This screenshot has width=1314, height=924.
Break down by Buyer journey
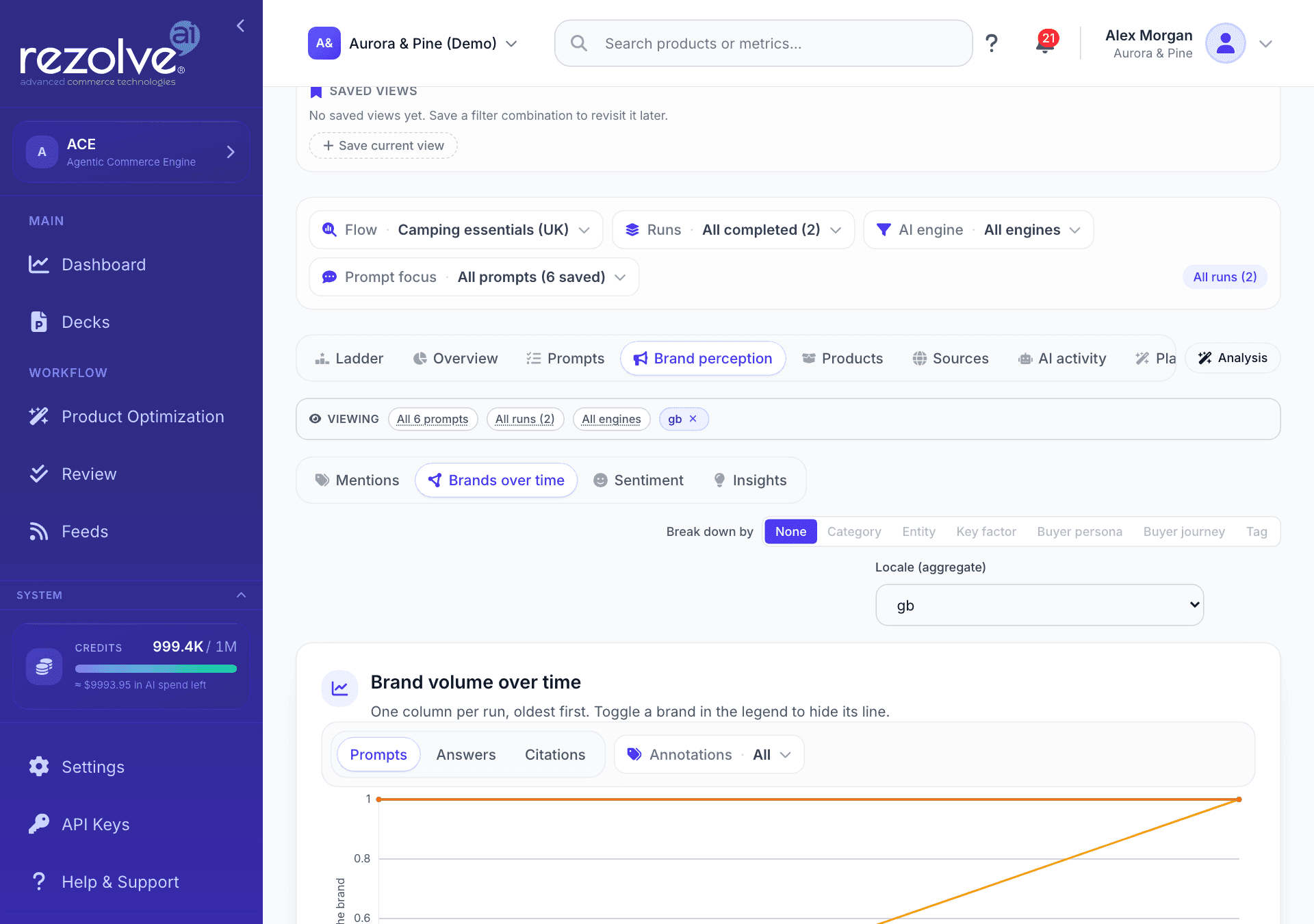tap(1184, 532)
